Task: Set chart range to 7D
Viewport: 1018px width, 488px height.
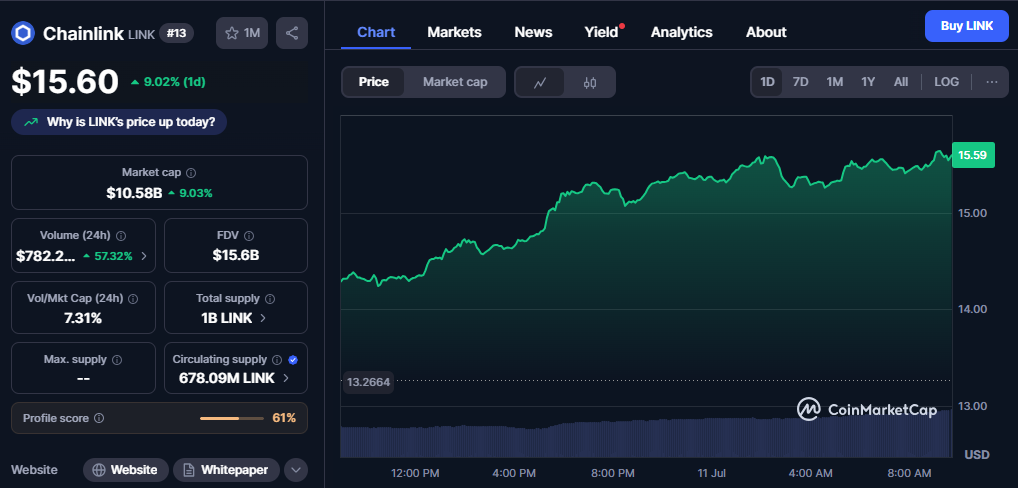Action: (801, 82)
